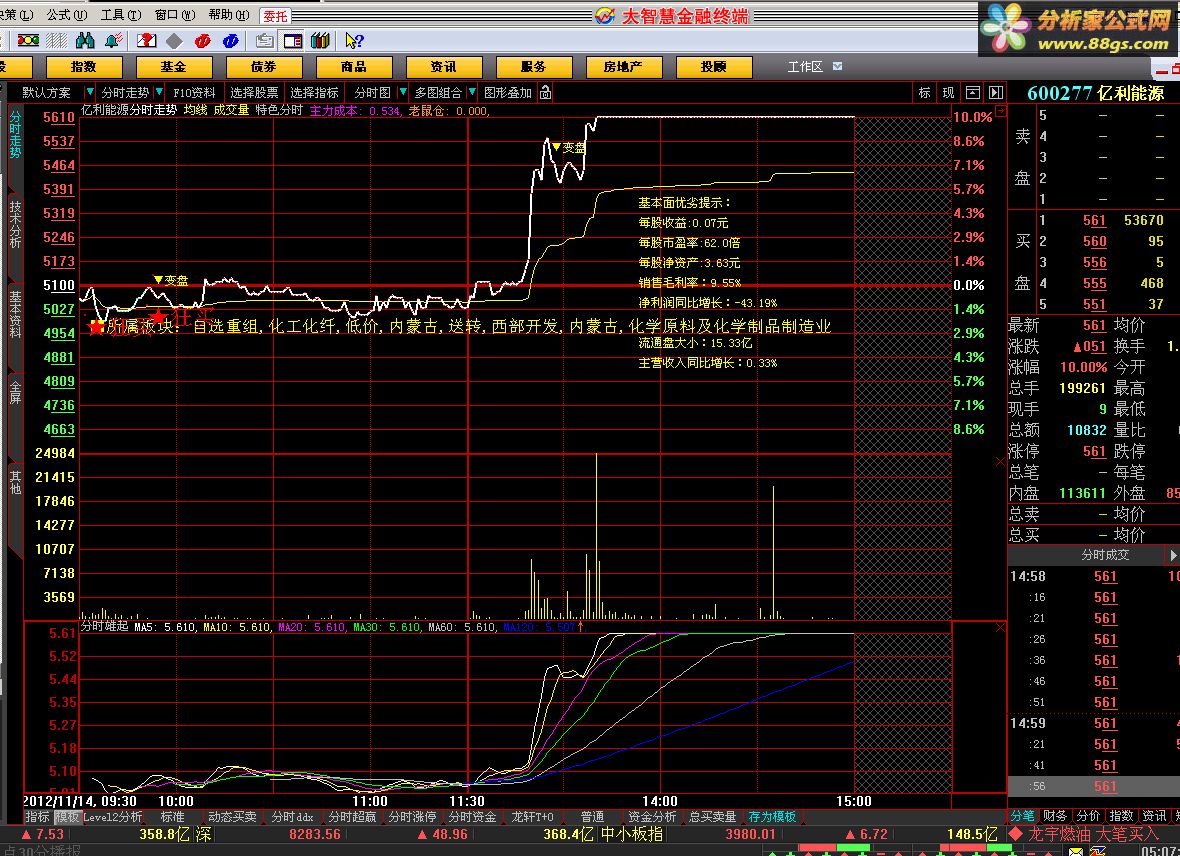Select the 分价 tab in right panel

tap(1088, 816)
